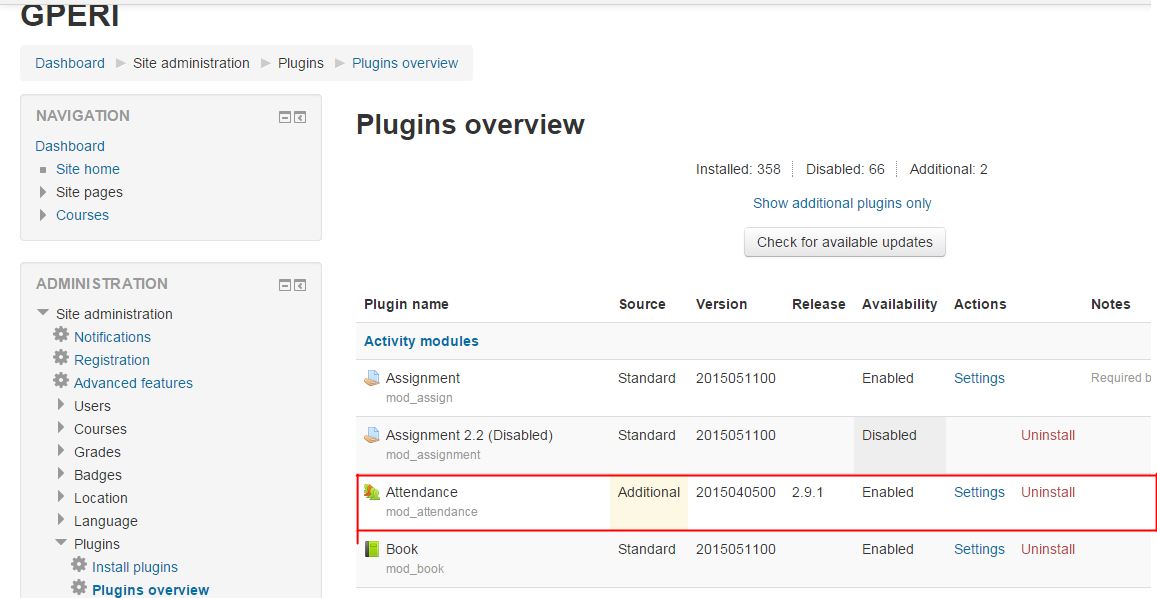Click the Notifications gear icon
This screenshot has width=1157, height=598.
(x=61, y=335)
